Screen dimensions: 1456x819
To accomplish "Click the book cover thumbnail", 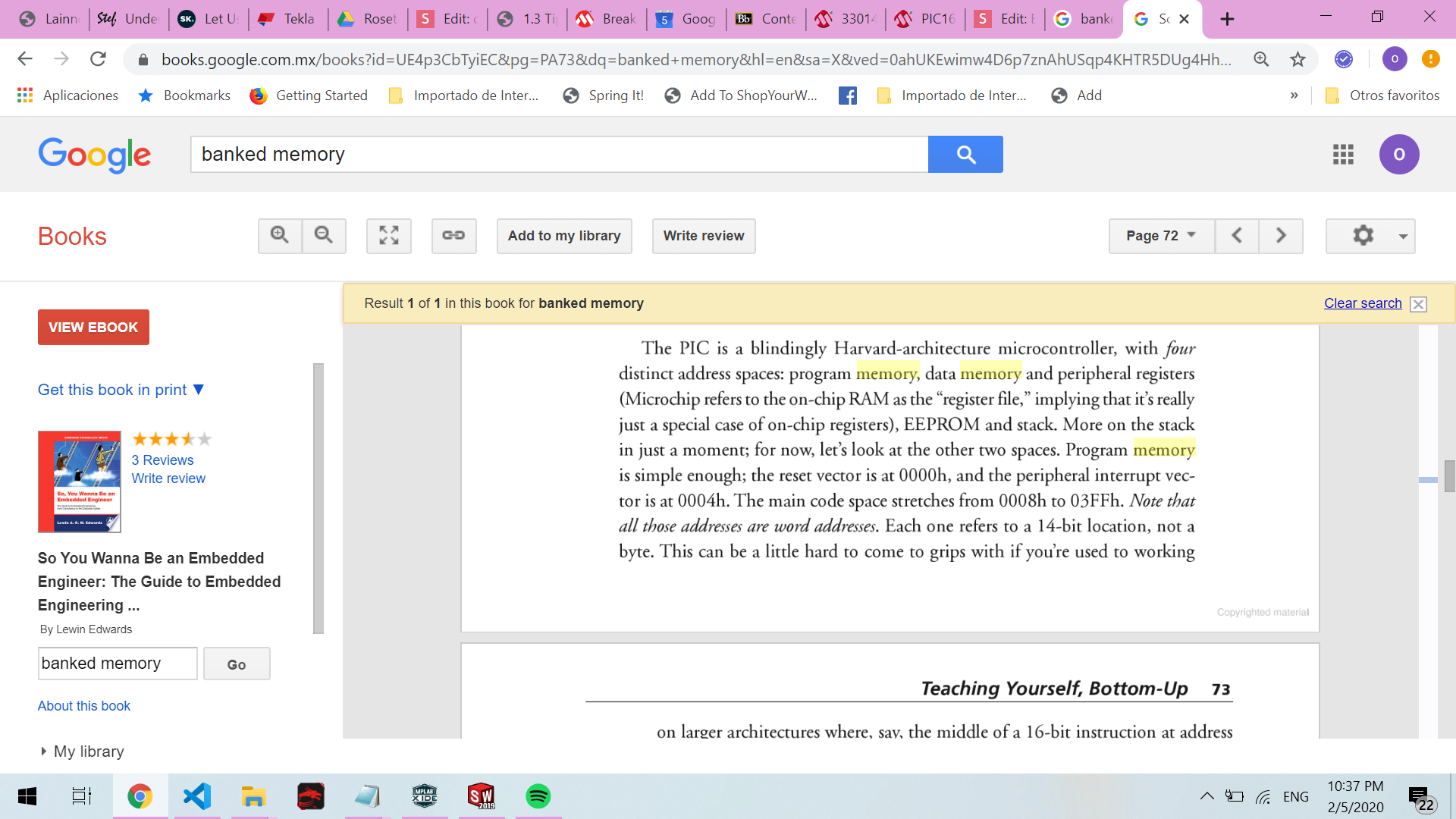I will pyautogui.click(x=80, y=482).
